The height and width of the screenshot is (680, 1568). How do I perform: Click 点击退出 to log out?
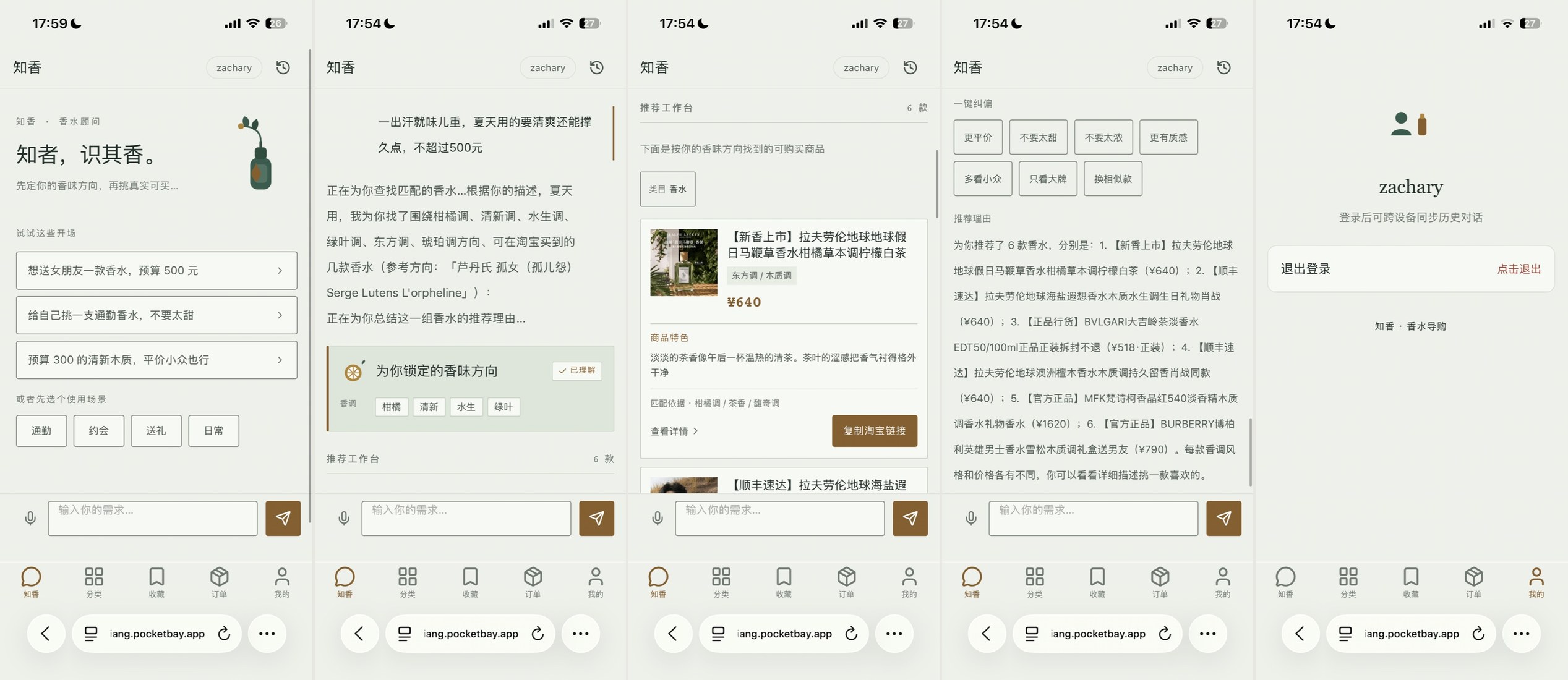click(1519, 269)
